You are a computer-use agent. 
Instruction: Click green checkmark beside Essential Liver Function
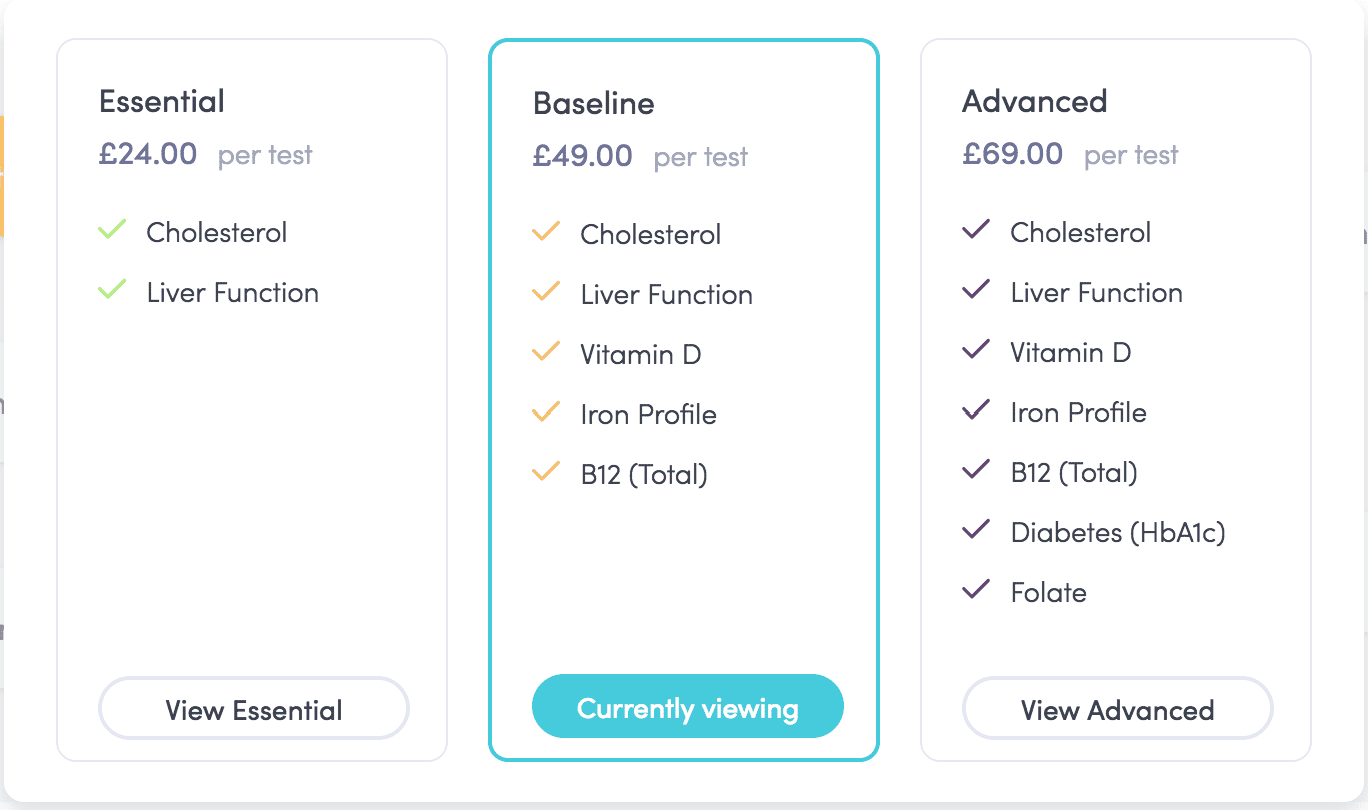[x=112, y=291]
